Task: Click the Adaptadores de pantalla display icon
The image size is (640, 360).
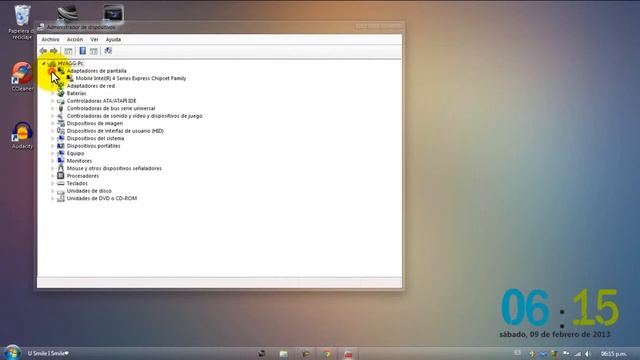Action: 61,71
